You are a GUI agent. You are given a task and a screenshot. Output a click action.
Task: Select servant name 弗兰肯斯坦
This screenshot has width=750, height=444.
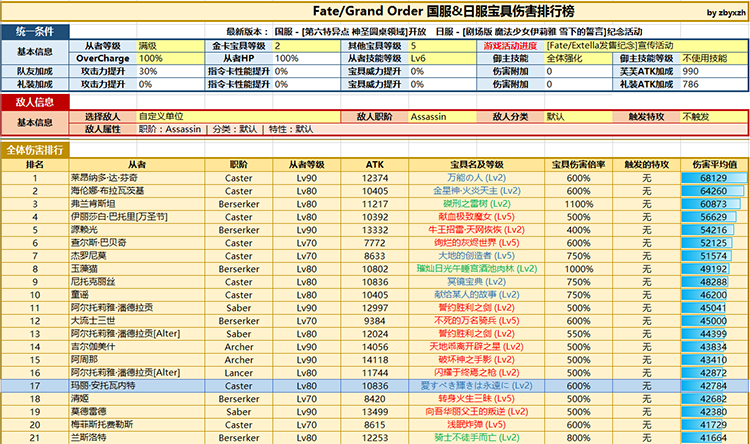95,204
